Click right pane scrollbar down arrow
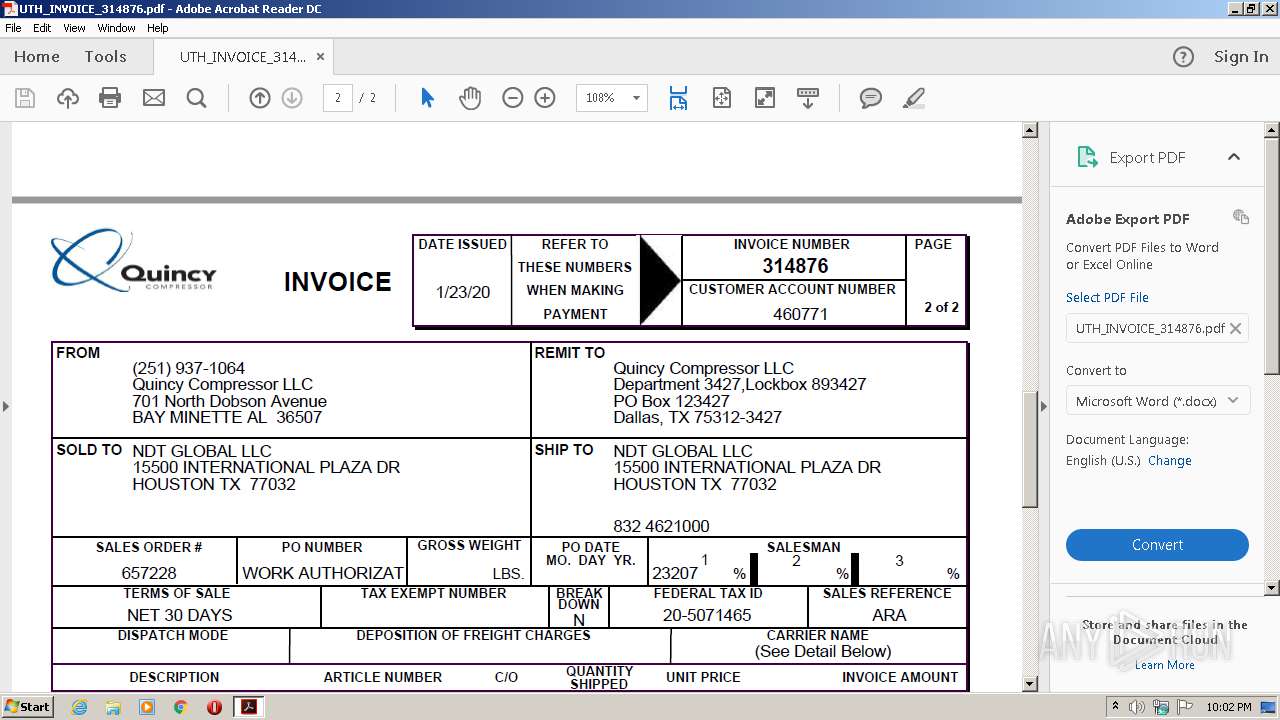Screen dimensions: 1280x720 1272,588
